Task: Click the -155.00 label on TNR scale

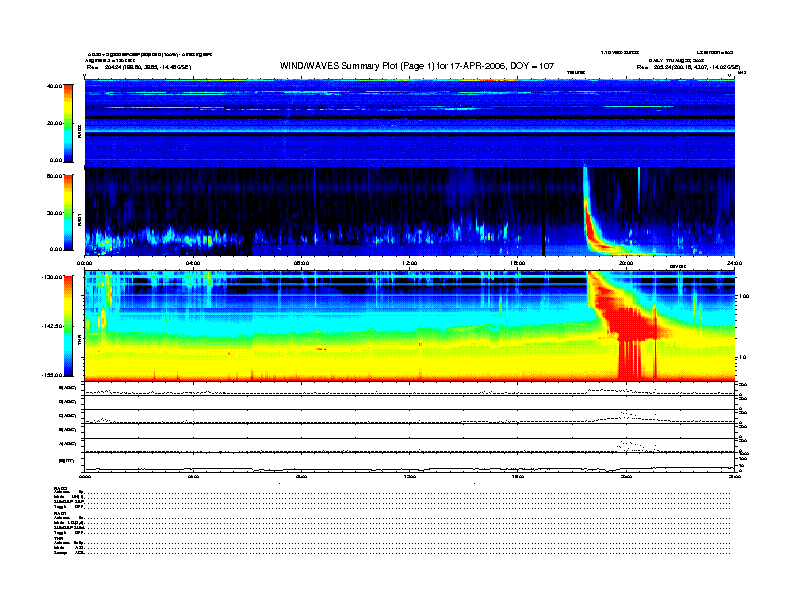Action: [53, 375]
